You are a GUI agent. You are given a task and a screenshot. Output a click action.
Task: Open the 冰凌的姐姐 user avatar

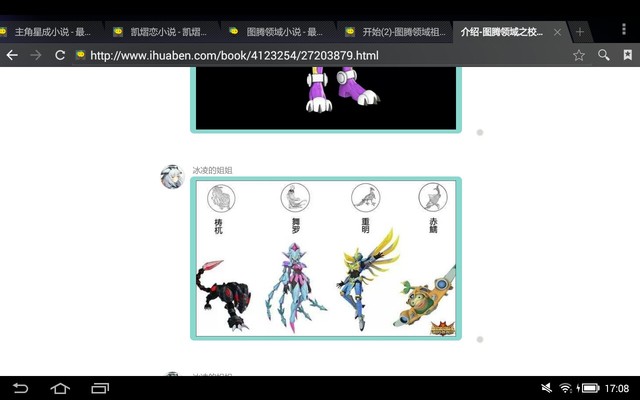[172, 177]
